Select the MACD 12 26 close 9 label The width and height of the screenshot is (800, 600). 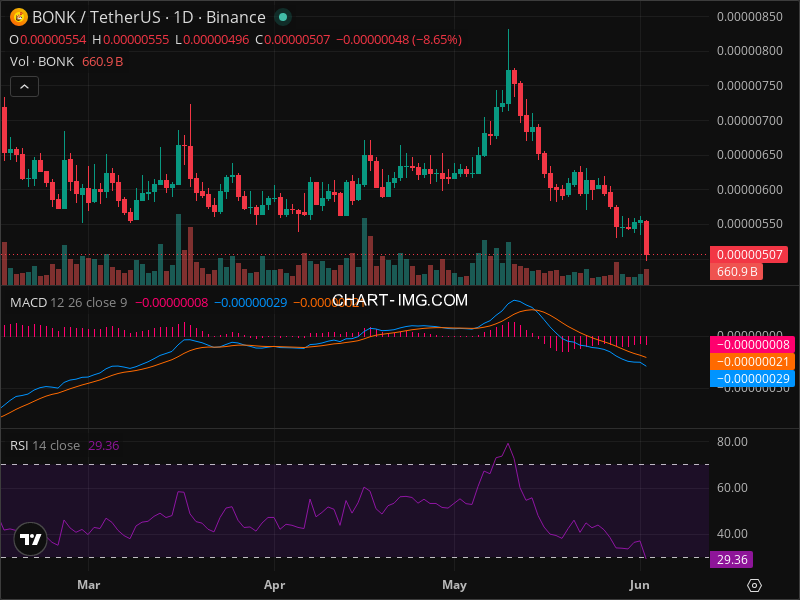tap(68, 303)
